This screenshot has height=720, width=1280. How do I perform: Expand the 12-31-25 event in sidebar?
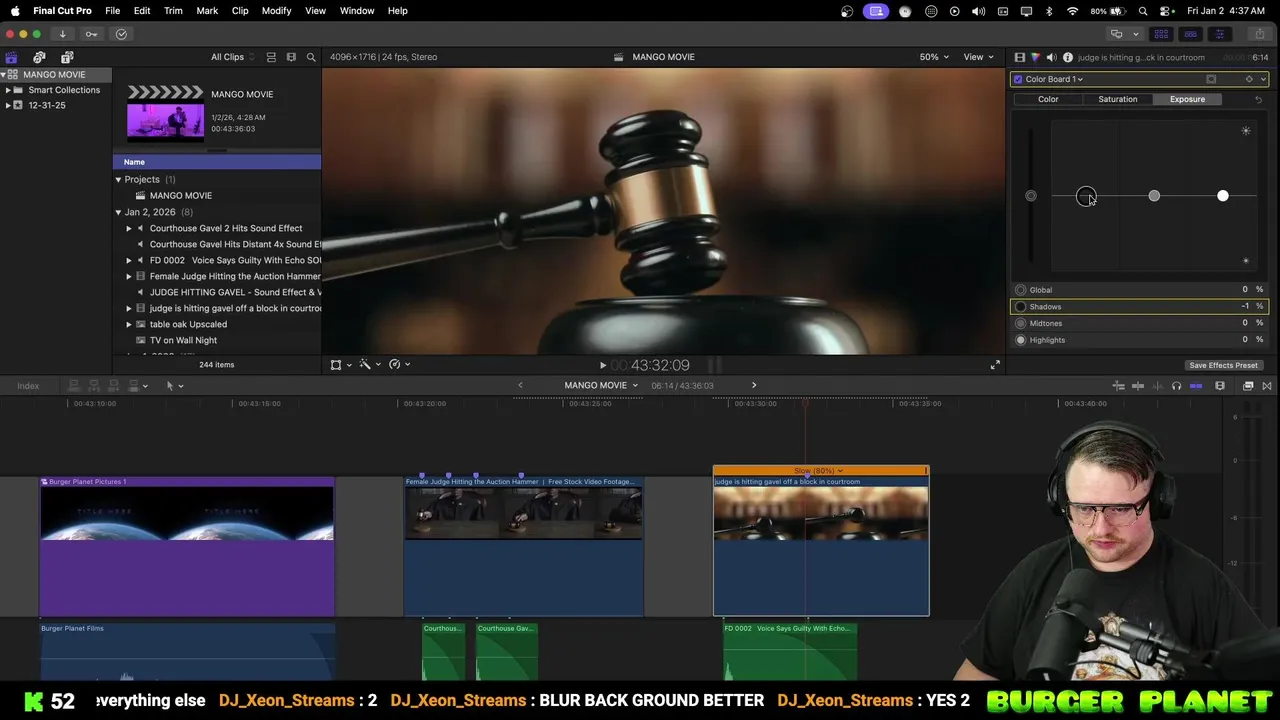point(7,105)
